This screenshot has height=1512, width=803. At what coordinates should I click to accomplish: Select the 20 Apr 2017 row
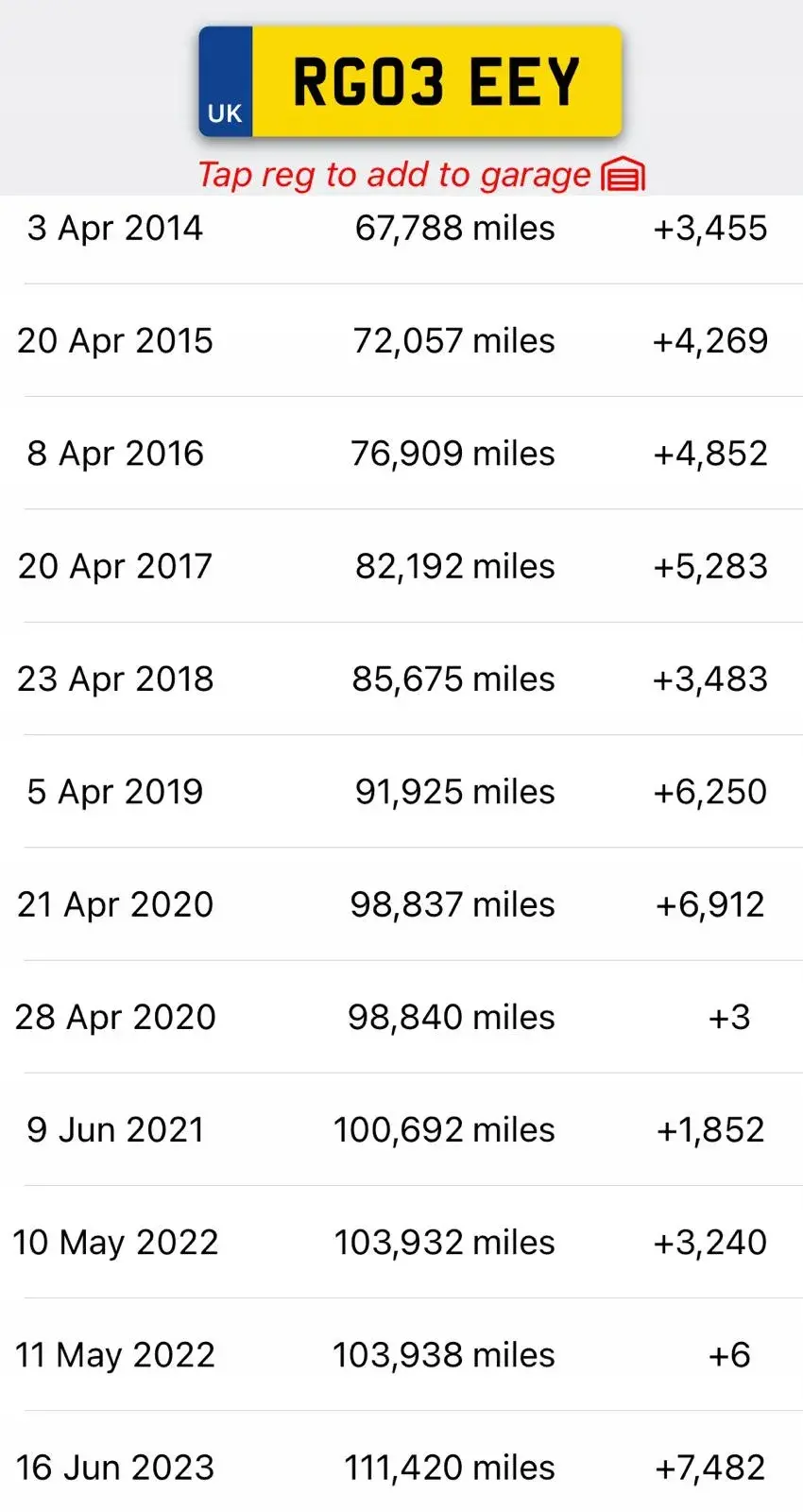tap(401, 566)
